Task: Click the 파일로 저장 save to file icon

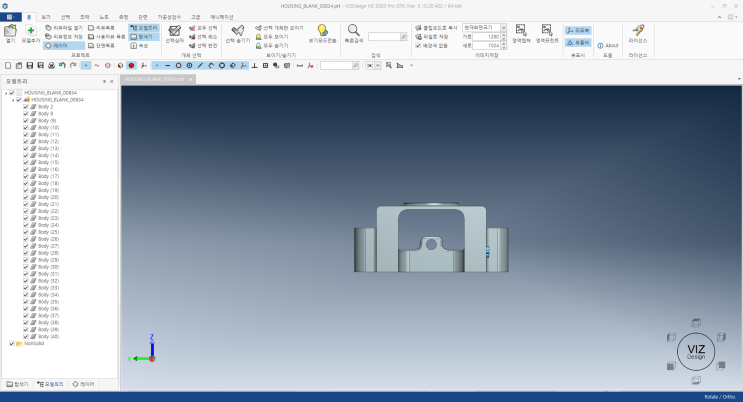Action: tap(418, 37)
